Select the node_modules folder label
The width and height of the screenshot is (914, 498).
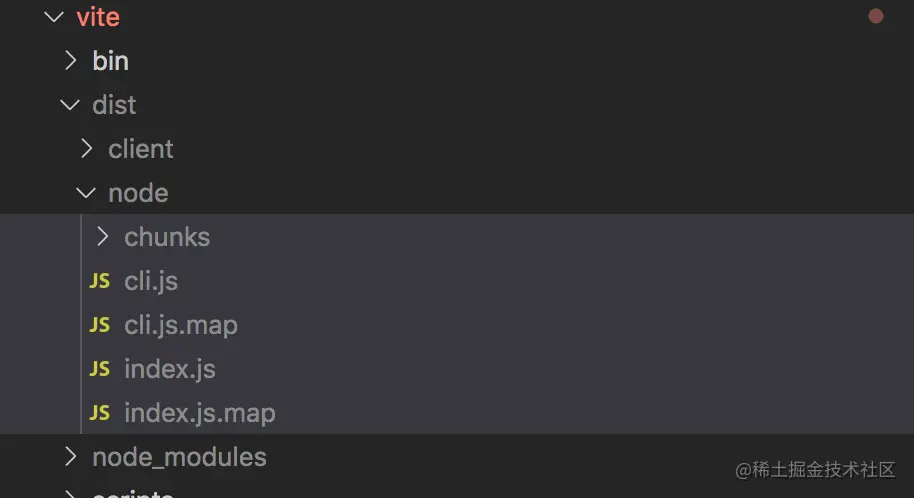coord(179,457)
